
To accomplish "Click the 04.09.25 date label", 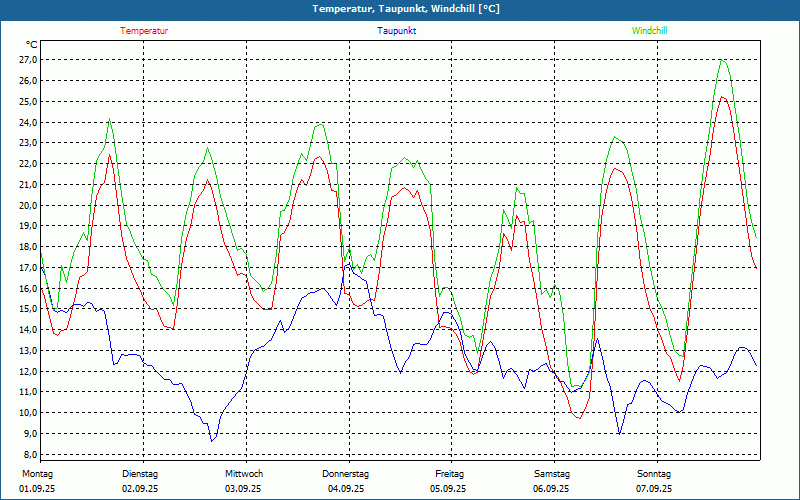I will 347,489.
